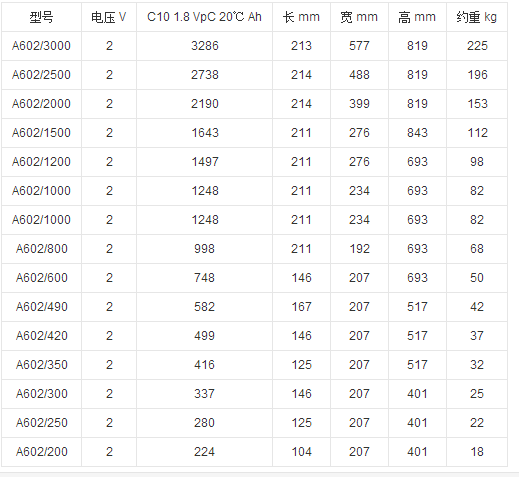The width and height of the screenshot is (519, 477).
Task: Click height value 843
Action: pos(417,133)
